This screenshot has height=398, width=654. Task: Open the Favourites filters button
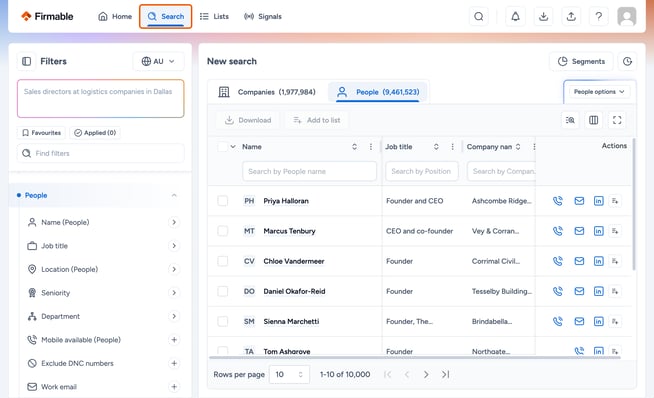pyautogui.click(x=41, y=133)
